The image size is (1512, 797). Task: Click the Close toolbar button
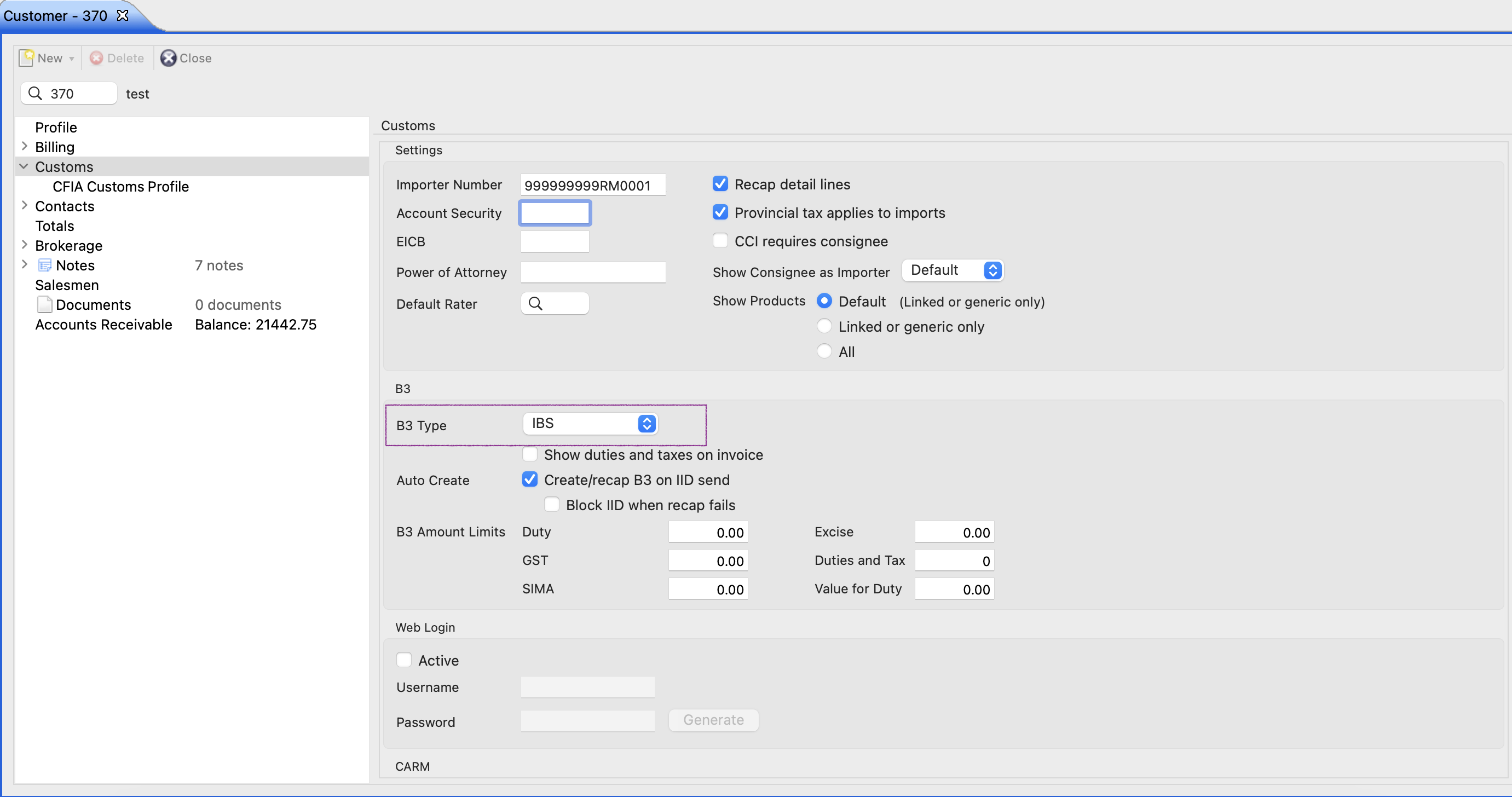186,58
